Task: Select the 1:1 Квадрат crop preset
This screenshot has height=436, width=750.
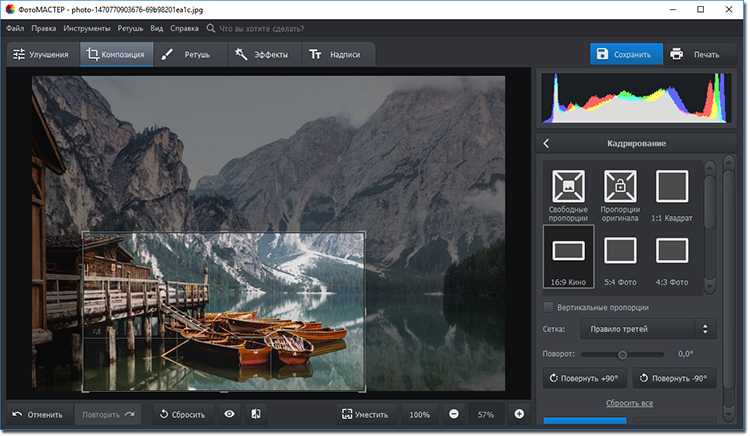Action: point(672,186)
